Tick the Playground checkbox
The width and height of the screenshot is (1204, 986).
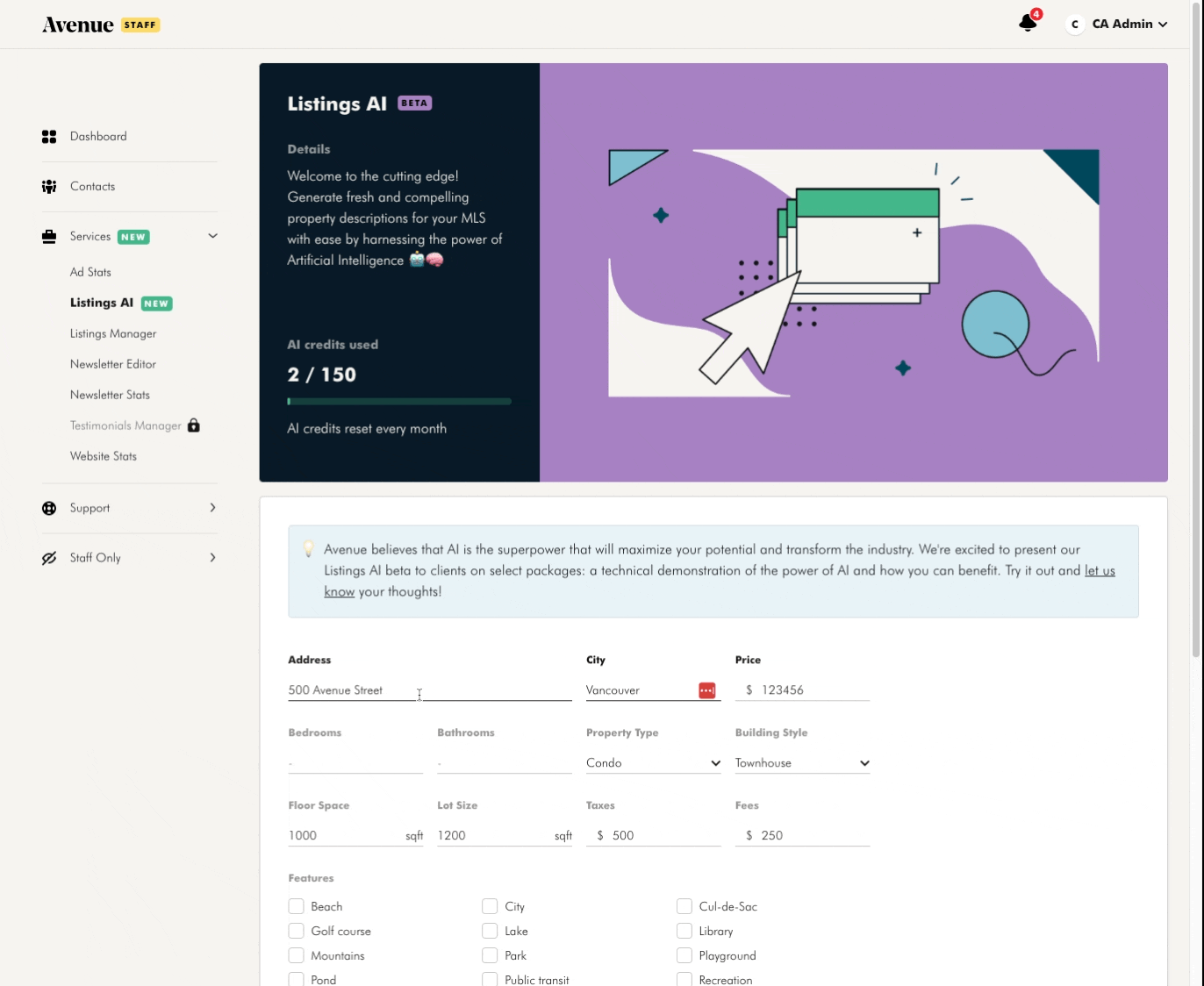(684, 955)
